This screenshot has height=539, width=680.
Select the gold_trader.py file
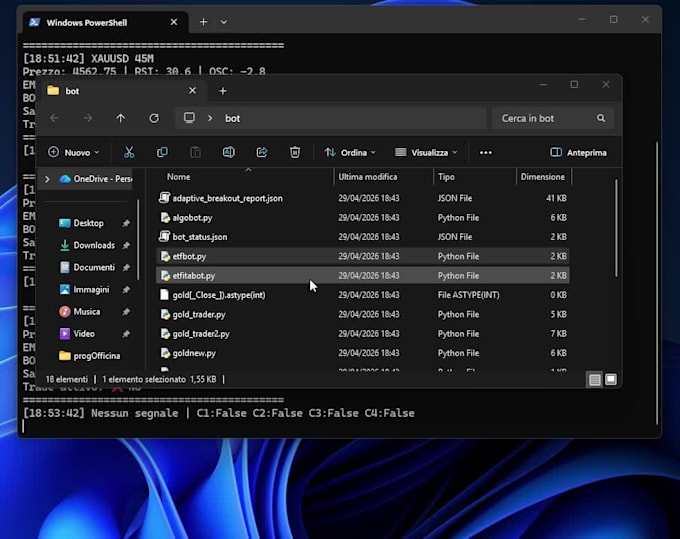click(x=363, y=314)
